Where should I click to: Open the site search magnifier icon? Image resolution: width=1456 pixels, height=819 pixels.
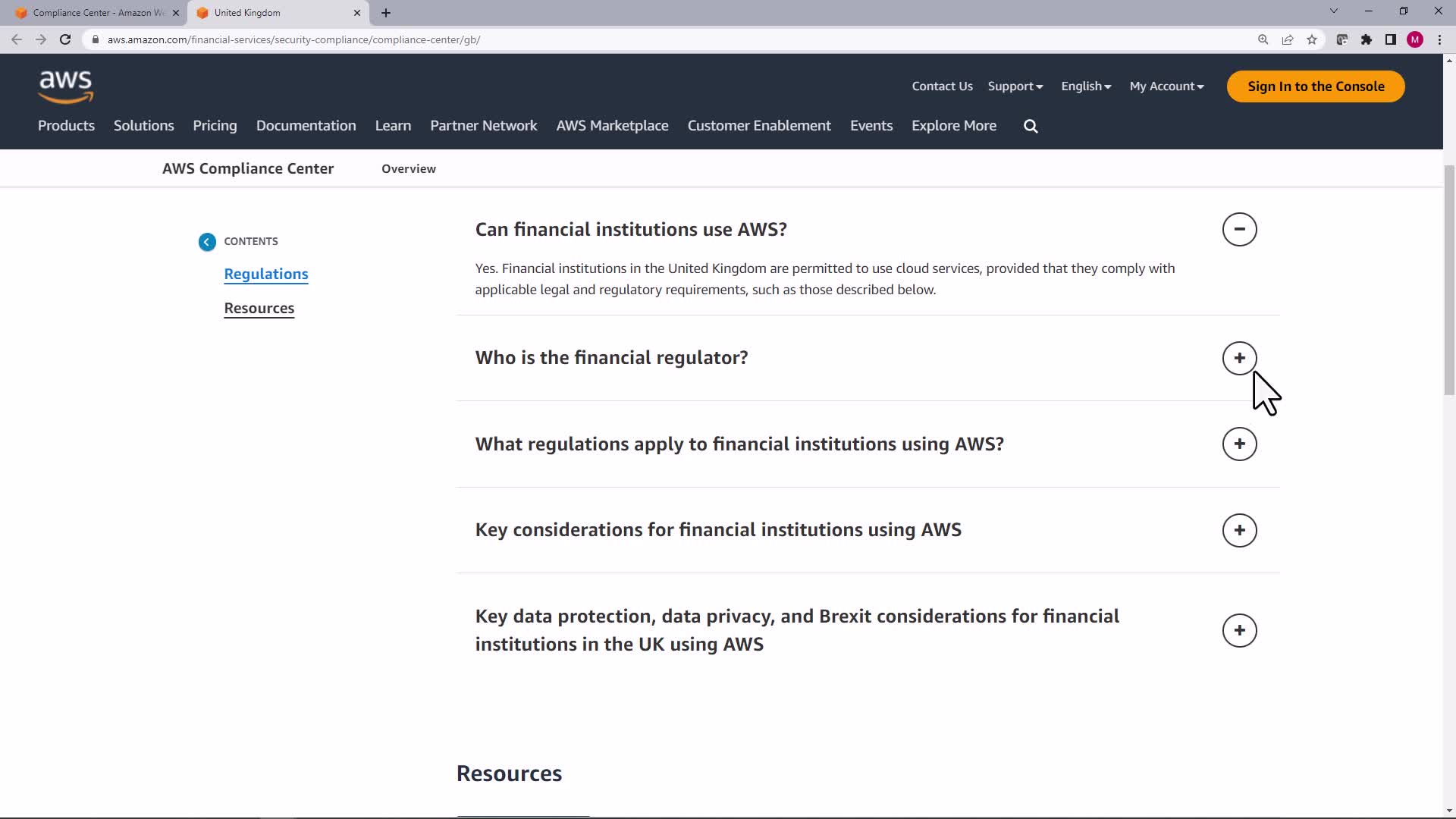tap(1031, 126)
